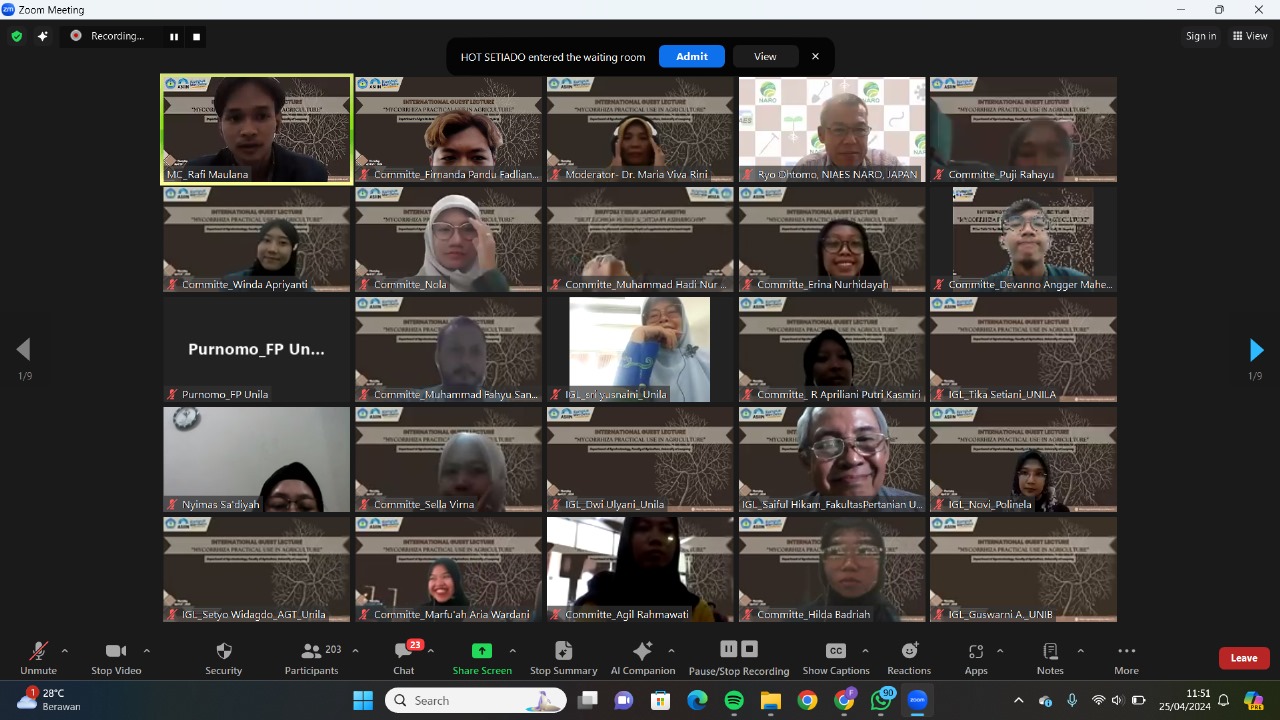
Task: Turn off camera with Stop Video
Action: pos(116,652)
